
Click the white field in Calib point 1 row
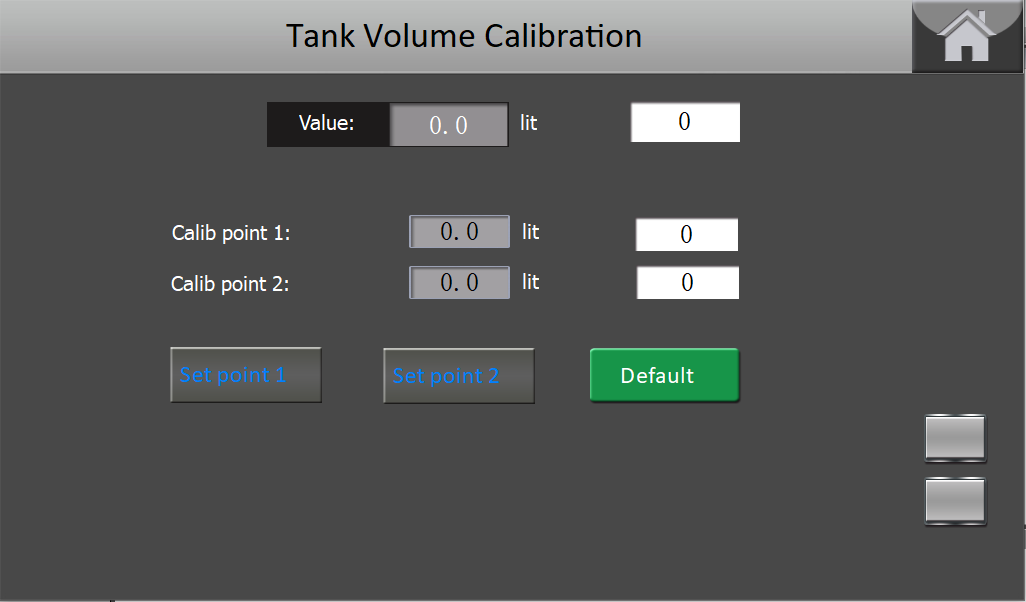pos(687,235)
